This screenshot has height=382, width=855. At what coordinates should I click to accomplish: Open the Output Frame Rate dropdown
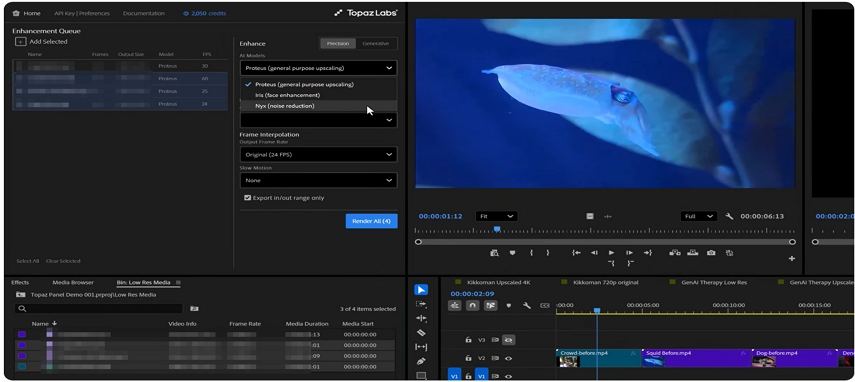pos(318,154)
